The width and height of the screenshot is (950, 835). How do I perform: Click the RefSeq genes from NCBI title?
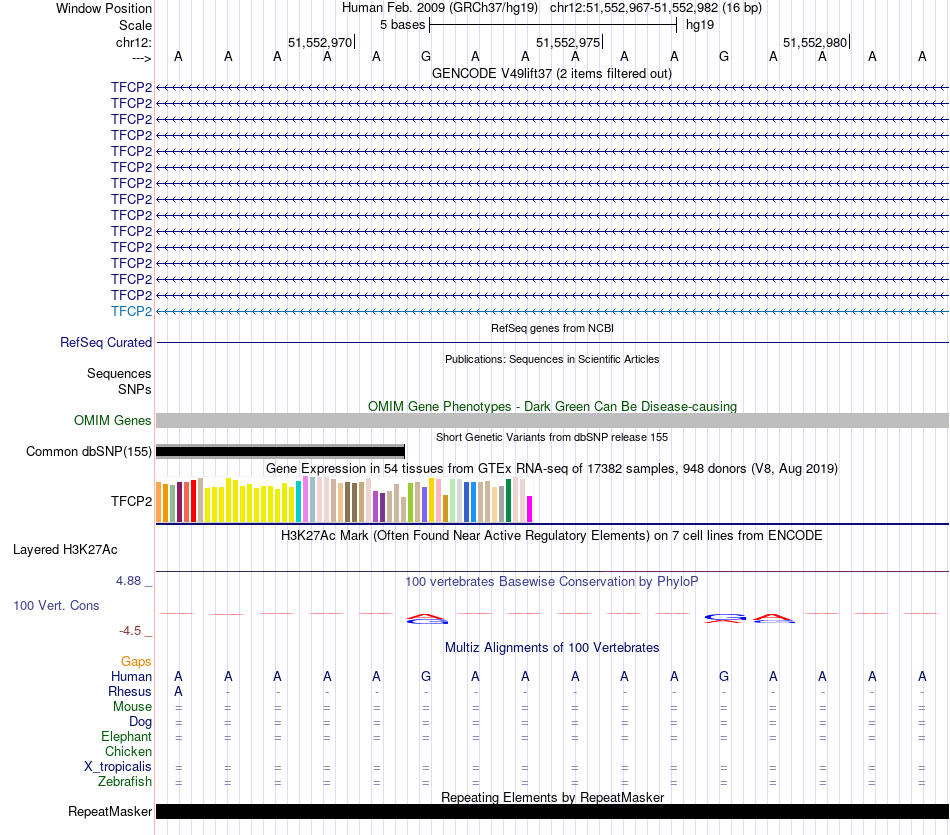pos(552,328)
